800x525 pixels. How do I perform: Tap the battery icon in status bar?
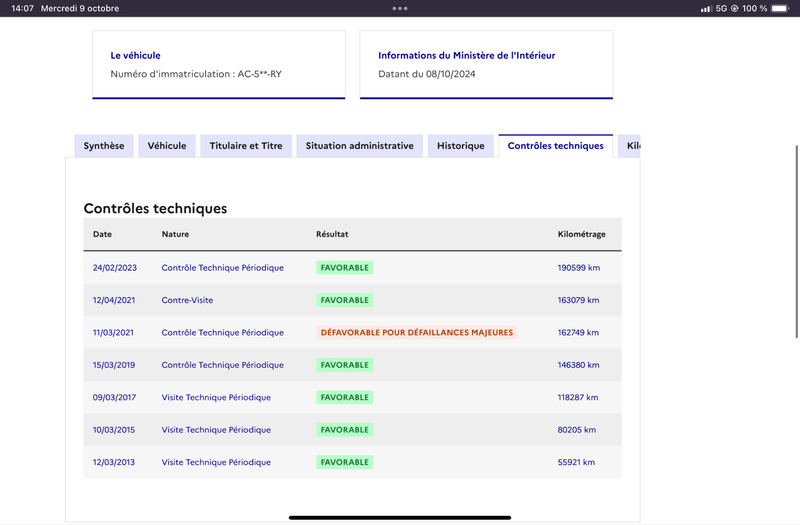780,8
